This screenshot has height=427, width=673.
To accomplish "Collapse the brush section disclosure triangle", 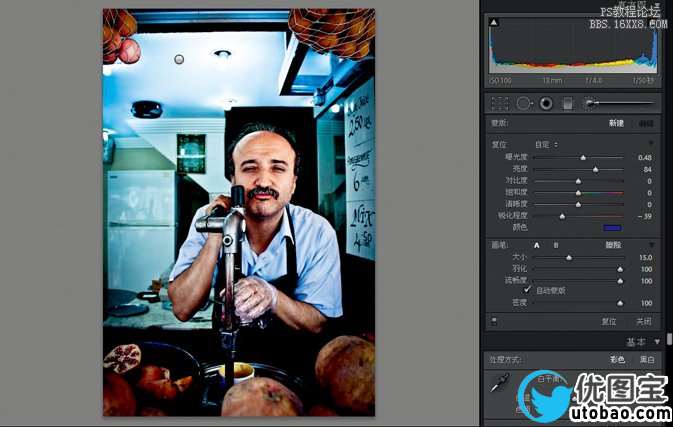I will (651, 245).
